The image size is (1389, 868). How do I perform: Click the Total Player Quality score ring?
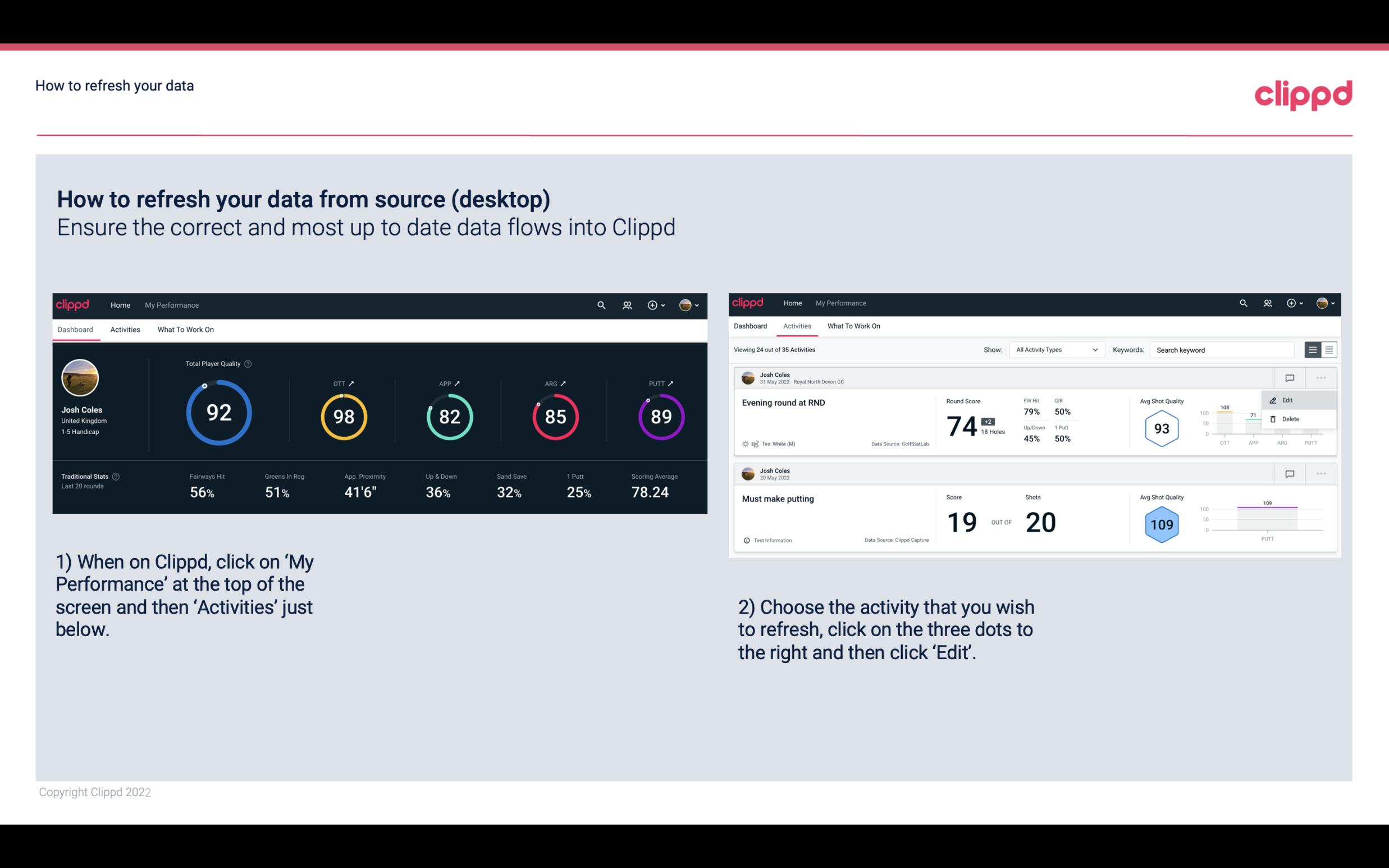(x=218, y=414)
